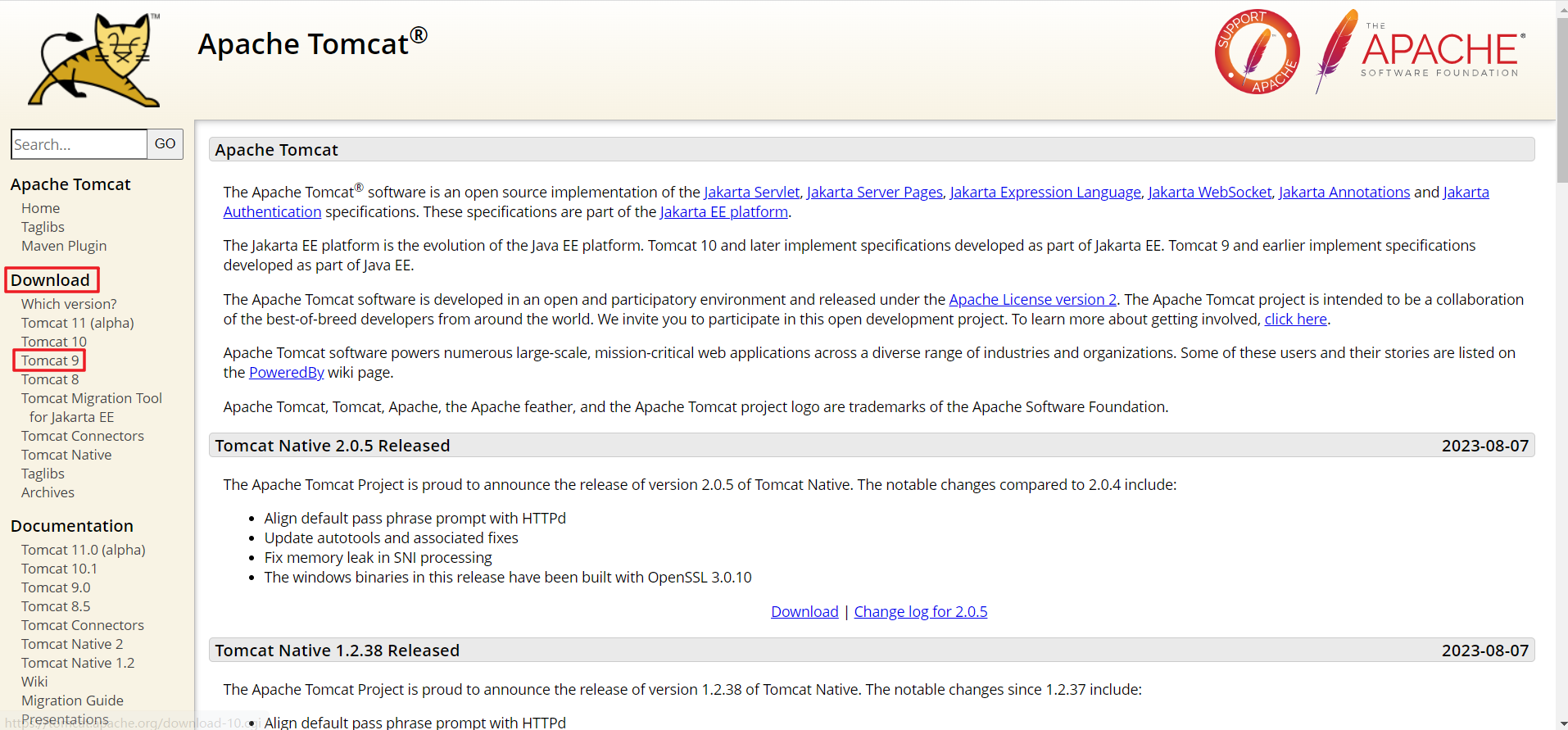This screenshot has height=730, width=1568.
Task: Open Tomcat 8 download link
Action: 50,379
